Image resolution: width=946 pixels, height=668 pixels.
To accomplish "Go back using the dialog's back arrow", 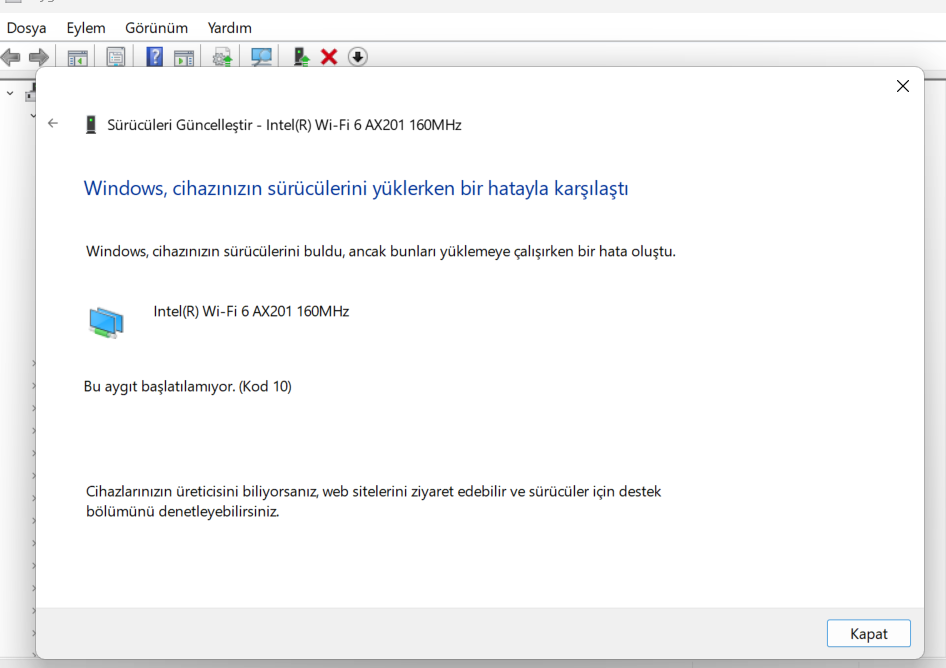I will coord(53,124).
